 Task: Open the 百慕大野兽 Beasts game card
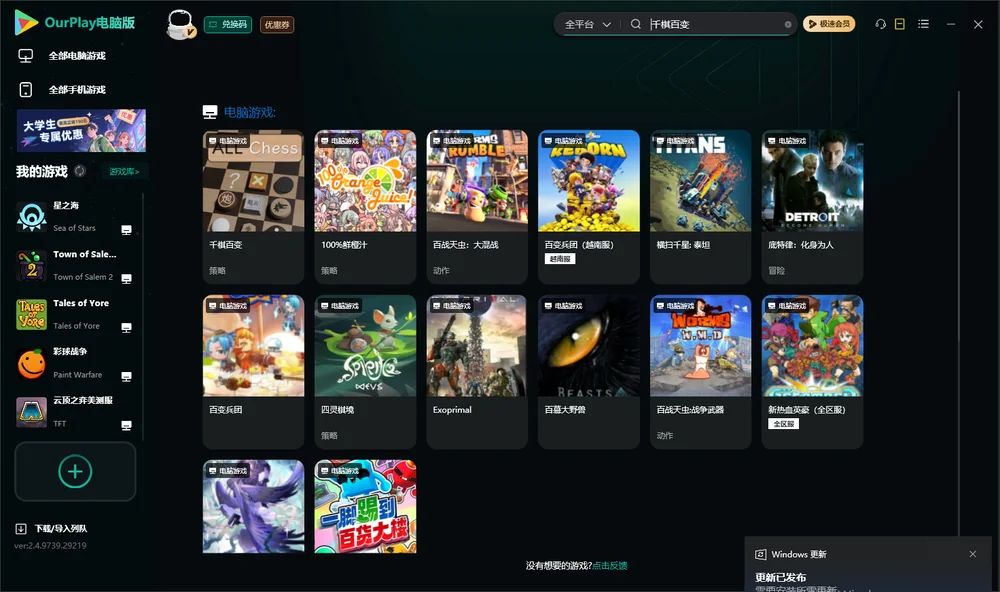(589, 372)
